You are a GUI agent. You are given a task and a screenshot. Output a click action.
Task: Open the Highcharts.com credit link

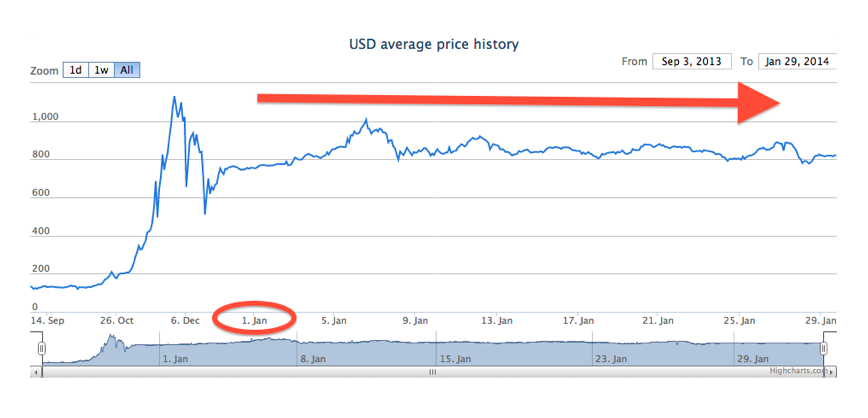click(799, 370)
